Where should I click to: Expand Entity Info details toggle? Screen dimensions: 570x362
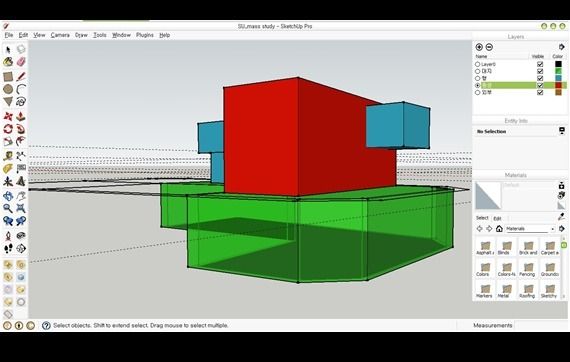(562, 130)
